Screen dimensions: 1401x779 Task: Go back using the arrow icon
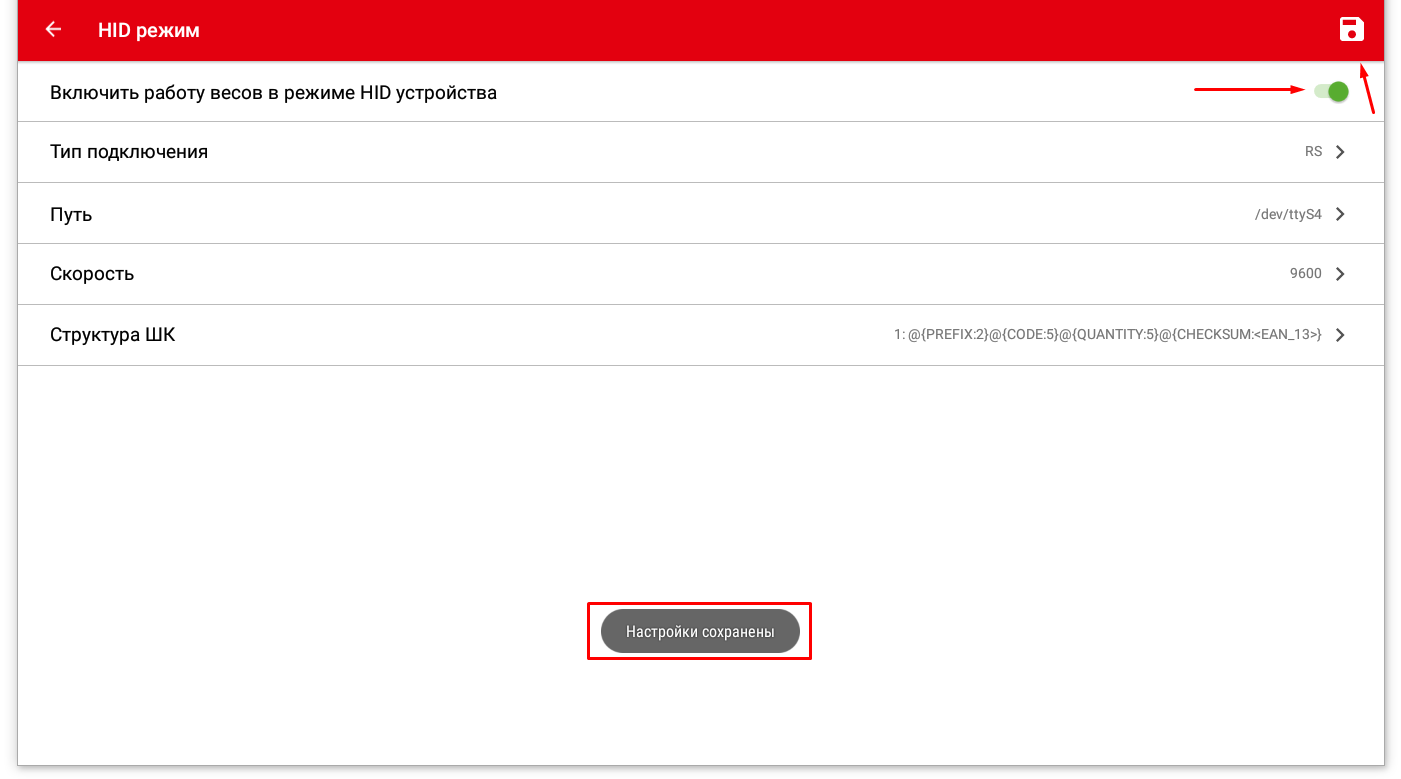pos(54,30)
